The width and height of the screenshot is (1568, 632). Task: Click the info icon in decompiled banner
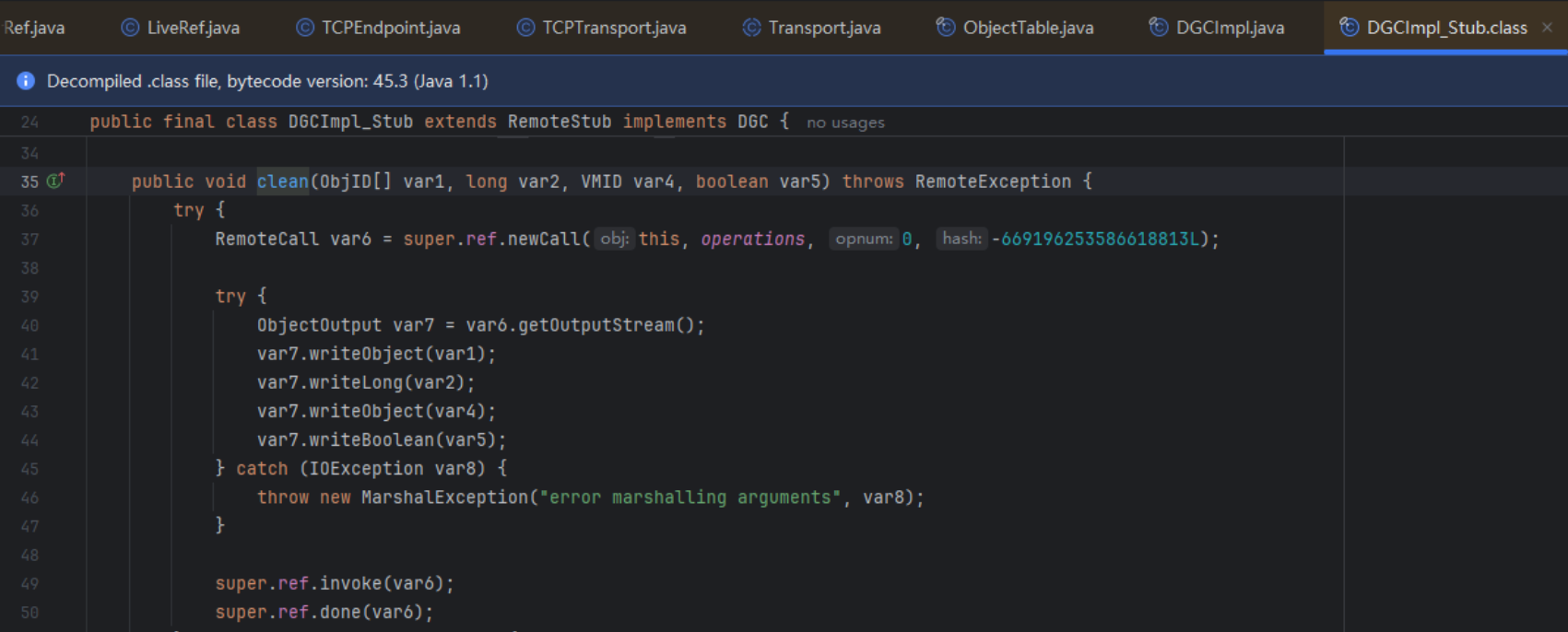[26, 81]
